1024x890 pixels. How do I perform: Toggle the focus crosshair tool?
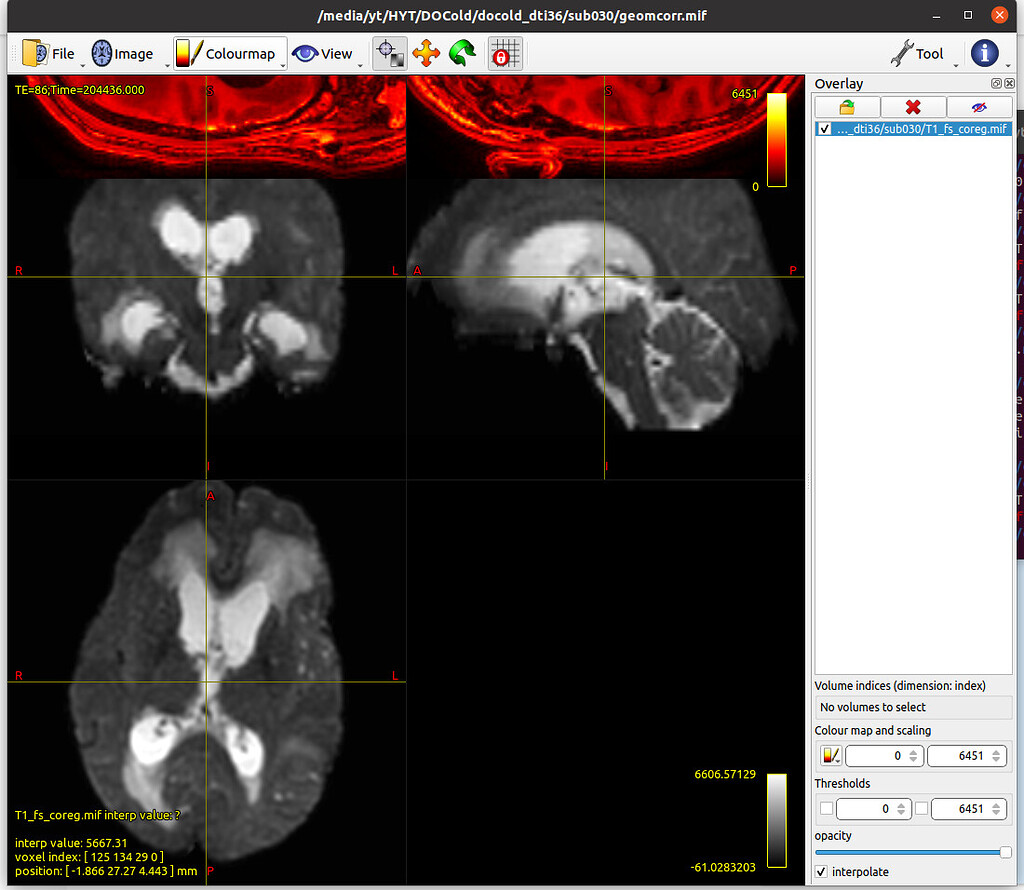pyautogui.click(x=390, y=53)
